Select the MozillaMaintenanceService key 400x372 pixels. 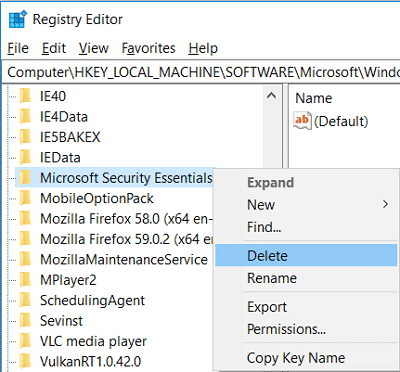(124, 259)
